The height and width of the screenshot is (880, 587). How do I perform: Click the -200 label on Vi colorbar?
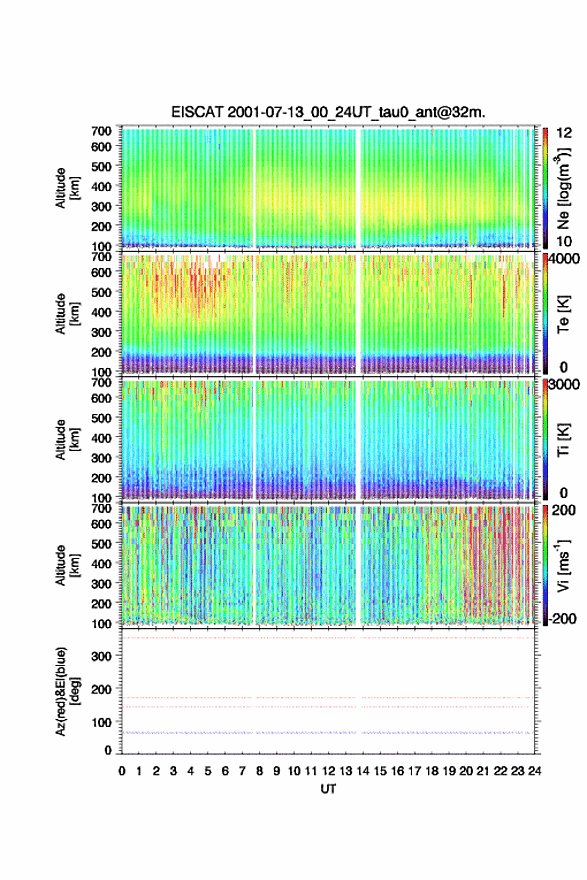click(x=560, y=618)
